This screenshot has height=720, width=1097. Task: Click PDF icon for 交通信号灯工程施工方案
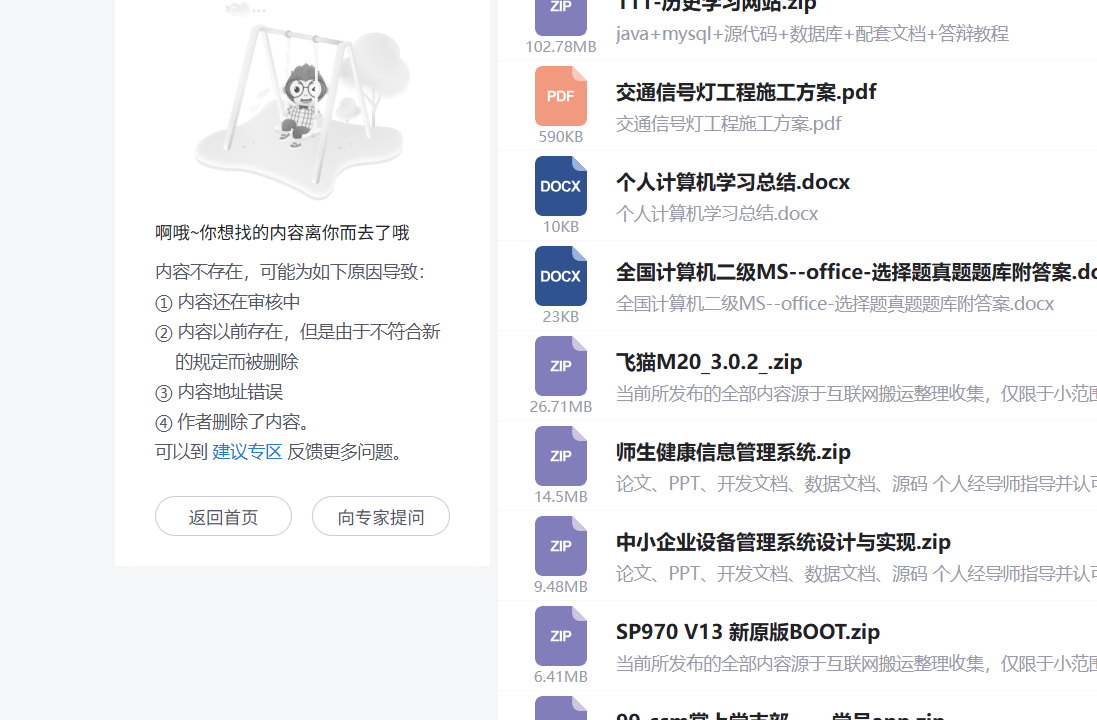coord(560,96)
